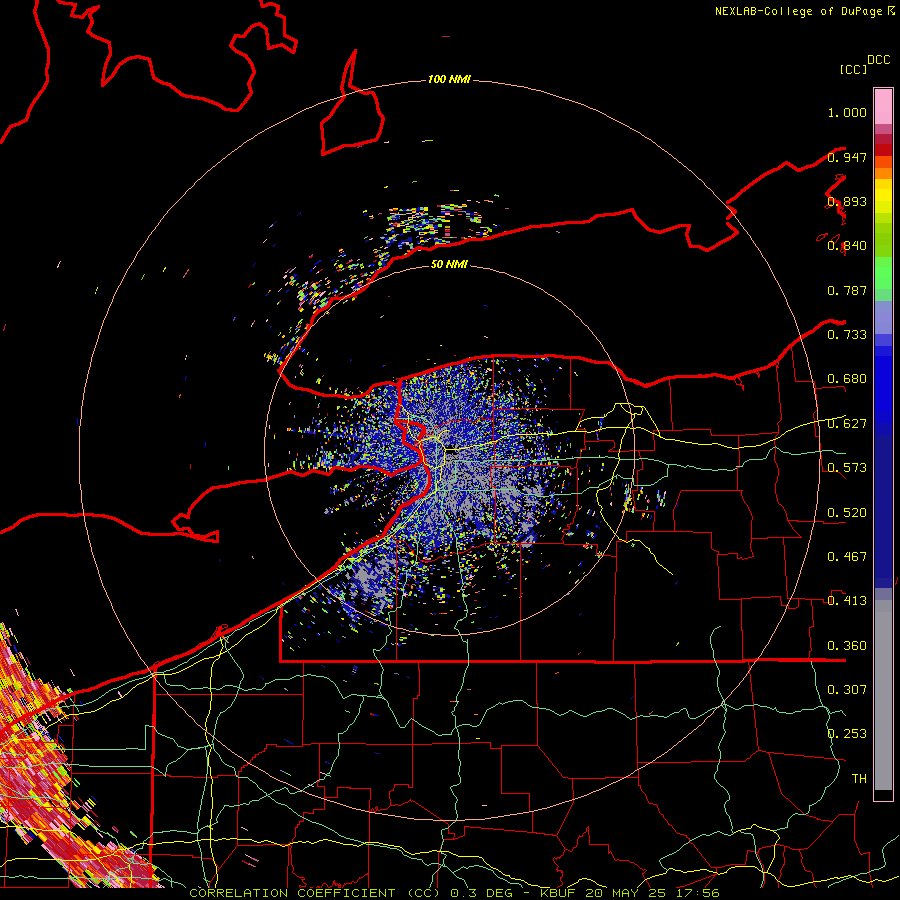
Task: Click the 0.627 legend value
Action: (847, 423)
